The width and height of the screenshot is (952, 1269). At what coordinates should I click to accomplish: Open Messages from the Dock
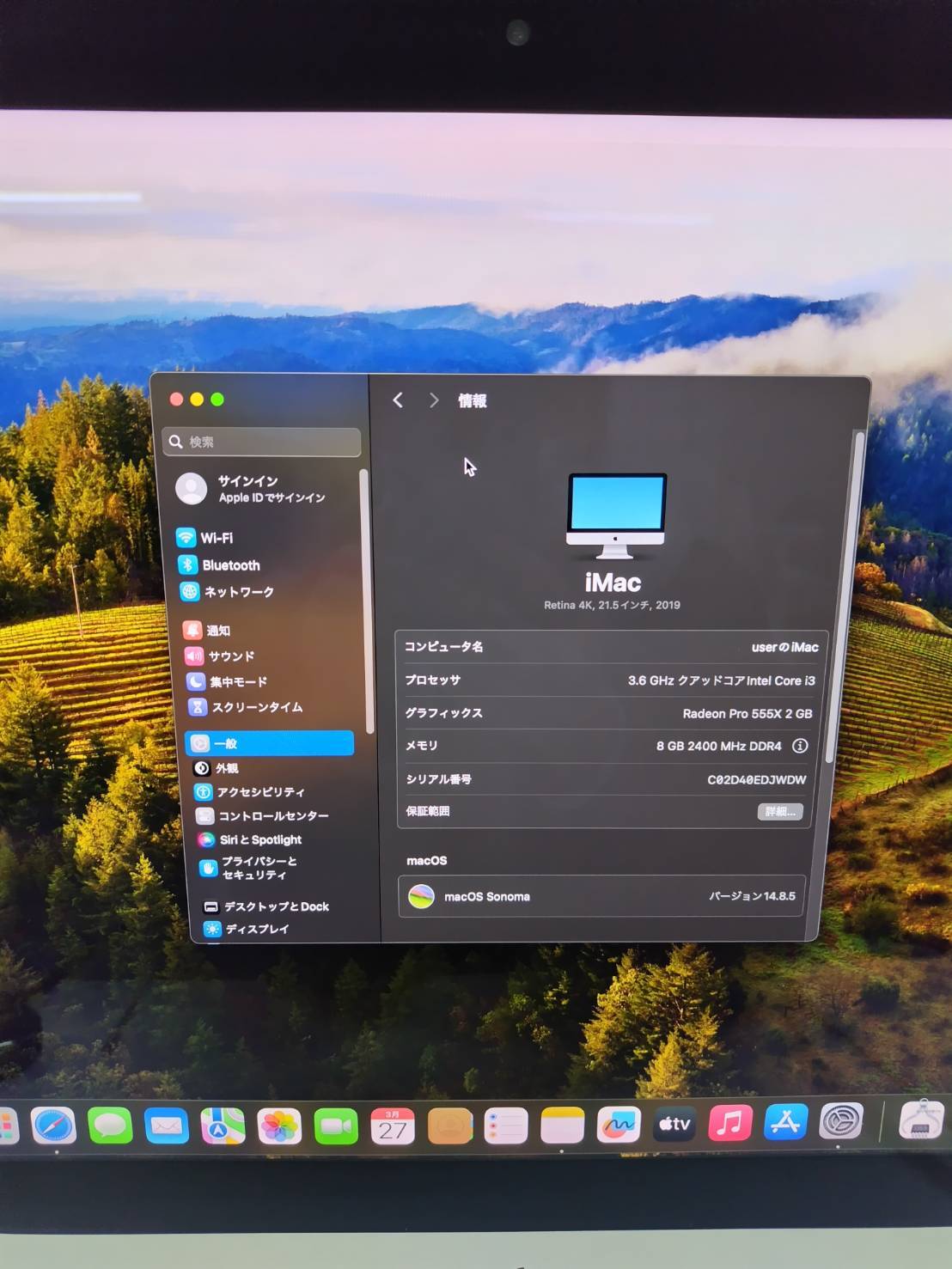click(109, 1126)
